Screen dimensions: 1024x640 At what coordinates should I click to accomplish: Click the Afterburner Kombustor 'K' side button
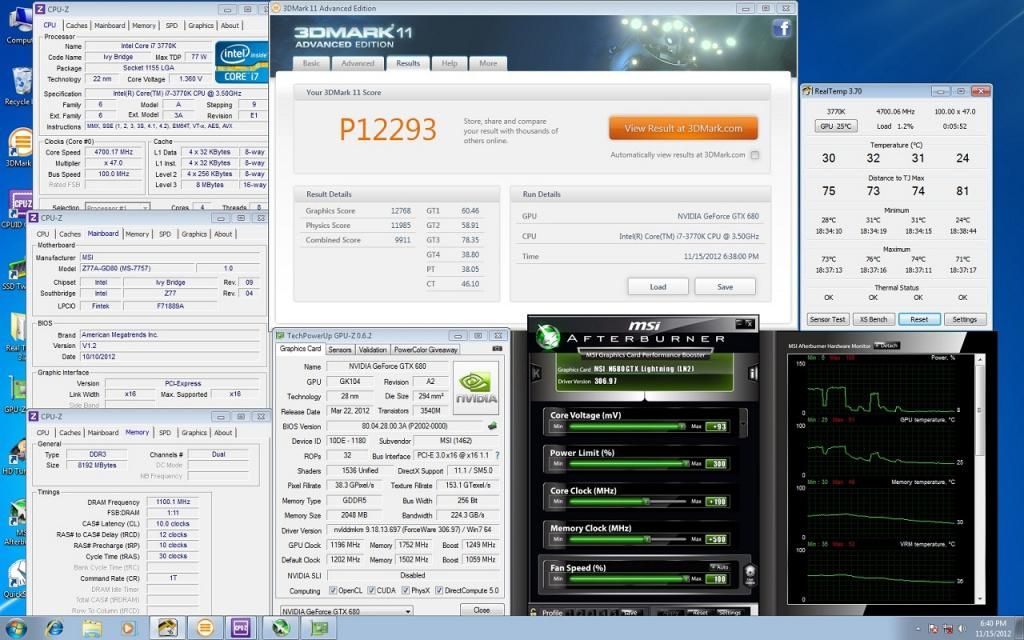(536, 373)
